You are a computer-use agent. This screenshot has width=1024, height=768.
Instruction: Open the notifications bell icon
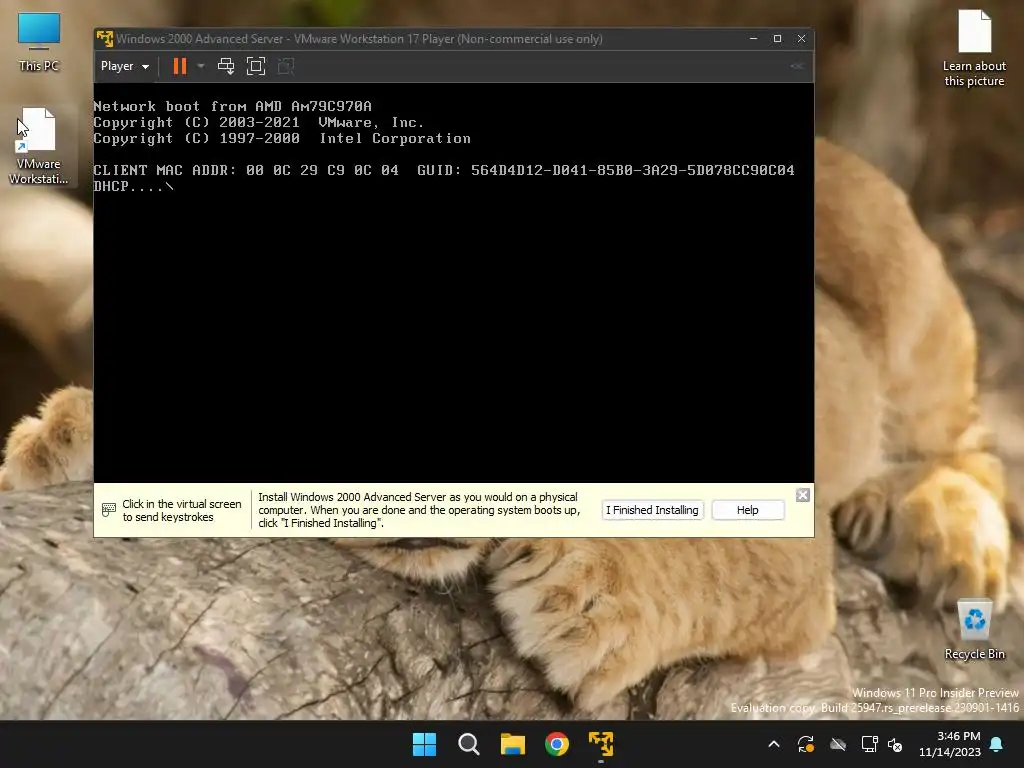pos(997,744)
